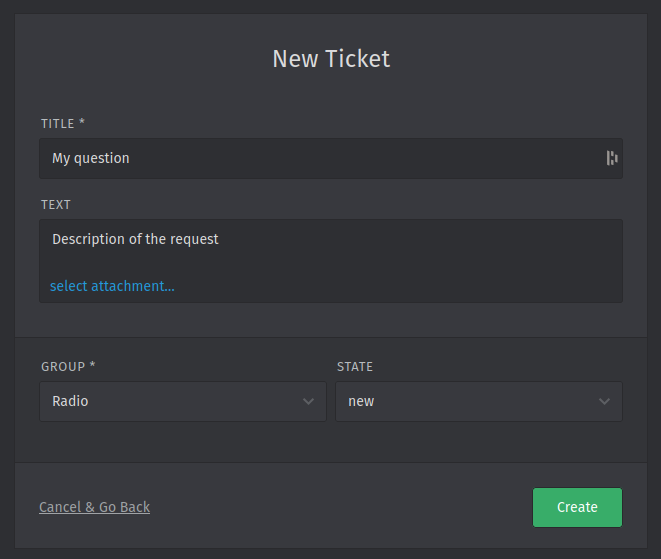
Task: Click the "Cancel & Go Back" link
Action: coord(94,507)
